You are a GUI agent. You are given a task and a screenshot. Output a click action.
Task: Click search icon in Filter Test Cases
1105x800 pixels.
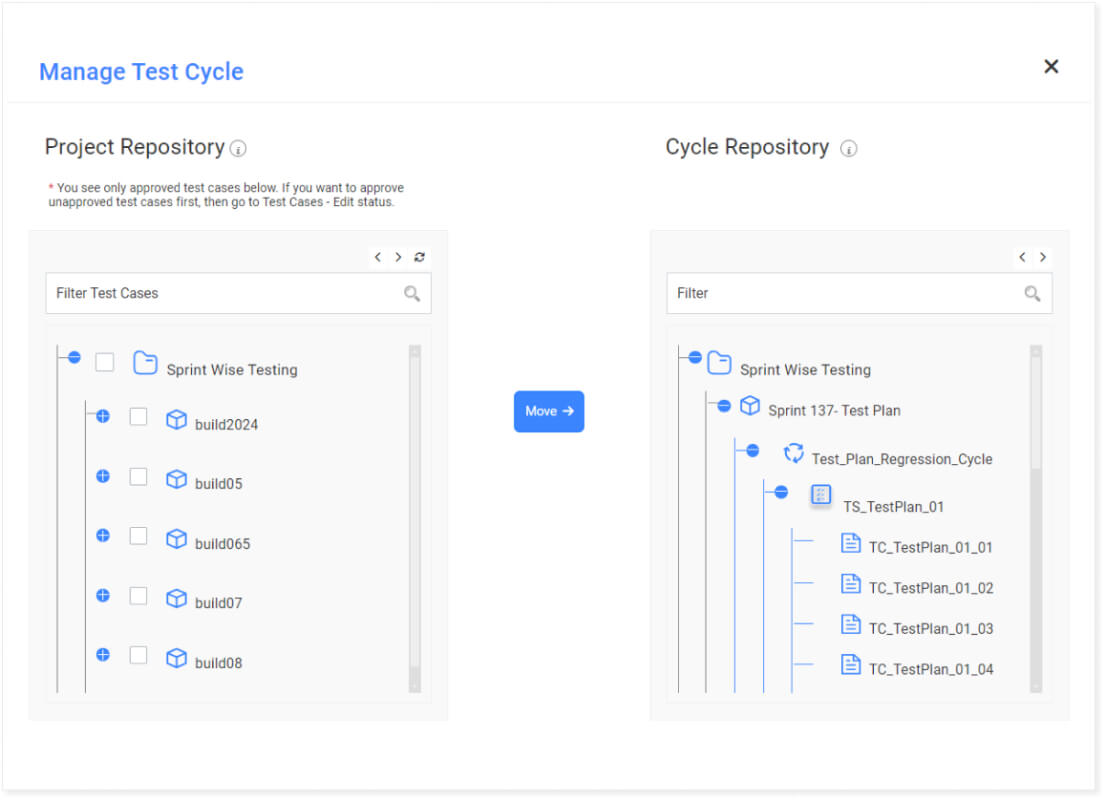coord(412,294)
